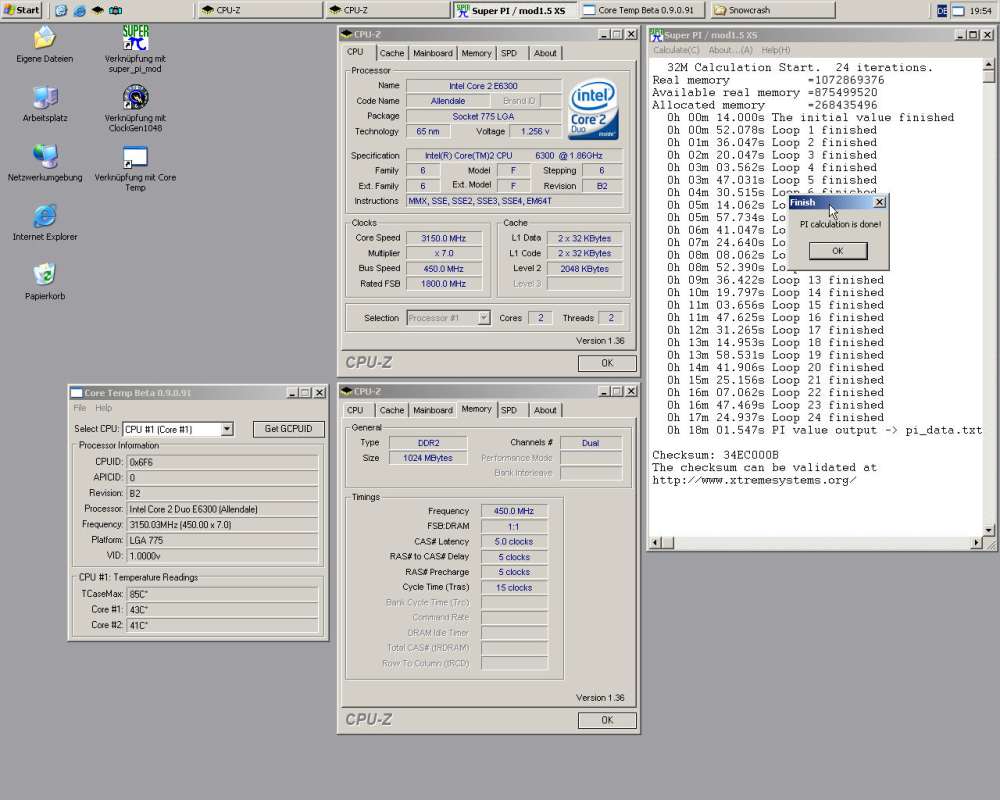This screenshot has height=800, width=1000.
Task: Click the camera quick launch icon
Action: coord(115,10)
